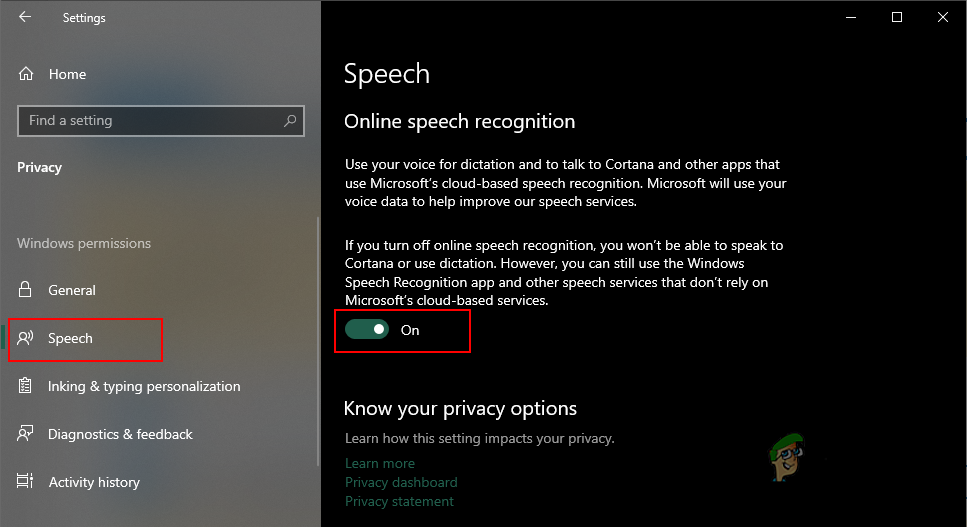Turn off Online speech recognition toggle
The height and width of the screenshot is (527, 967).
point(367,330)
